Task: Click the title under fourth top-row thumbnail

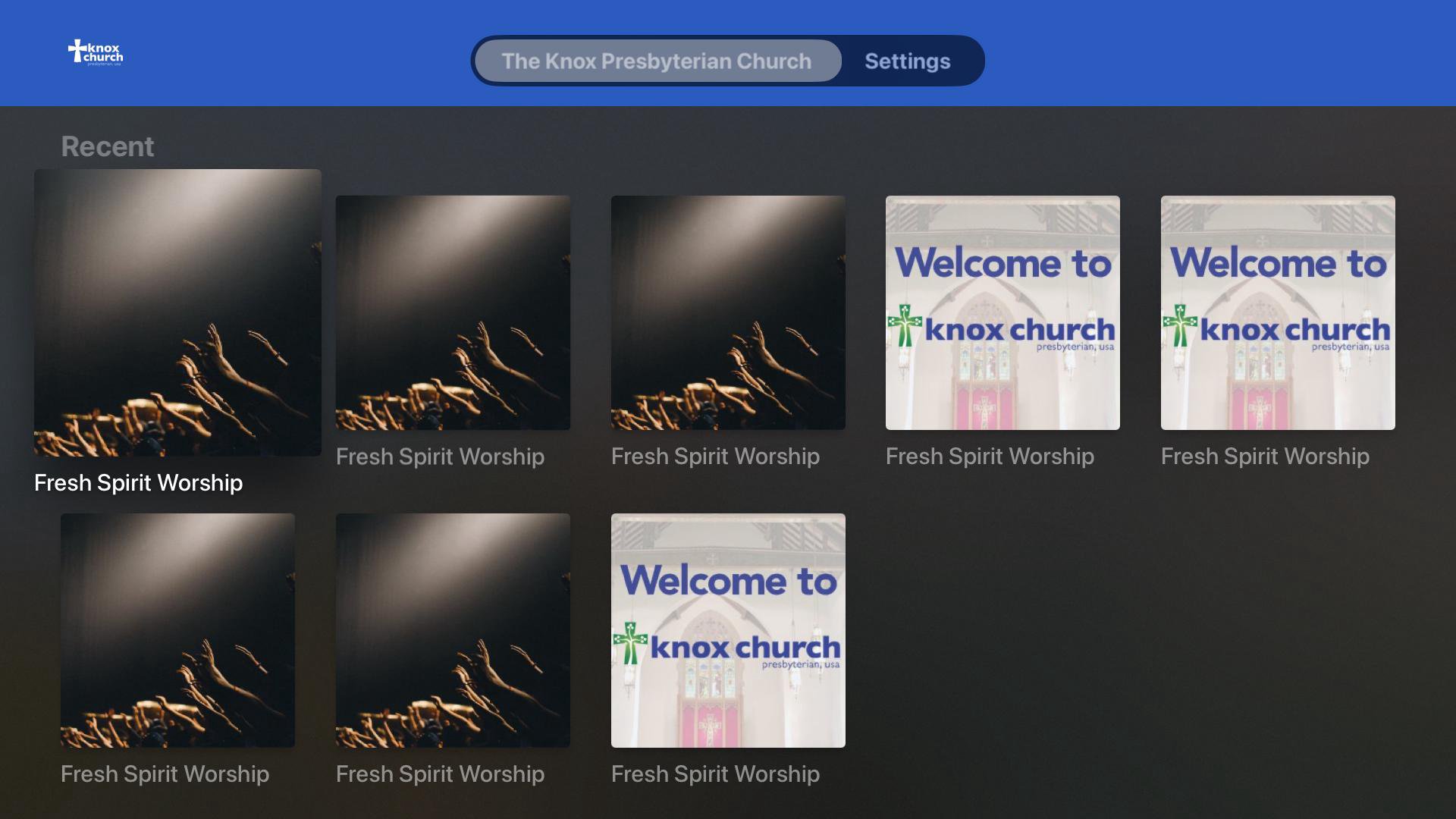Action: pyautogui.click(x=990, y=456)
